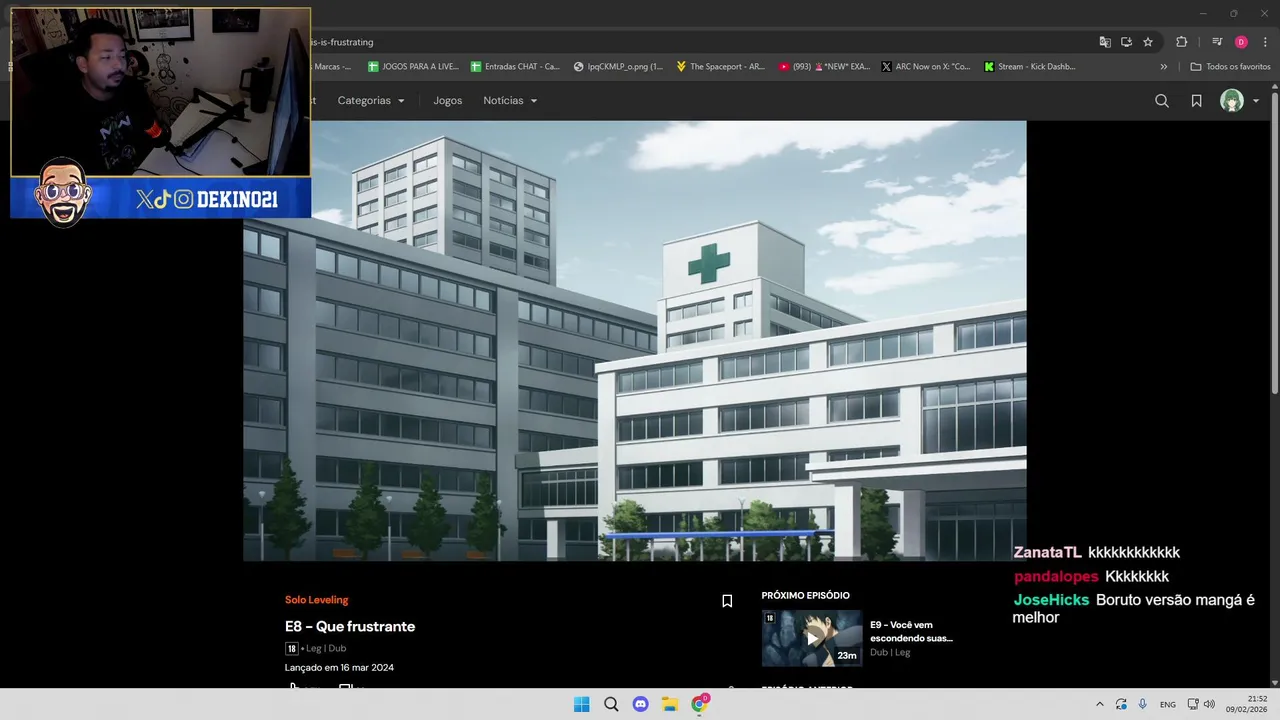
Task: Click pandalopes chat username
Action: click(x=1056, y=576)
